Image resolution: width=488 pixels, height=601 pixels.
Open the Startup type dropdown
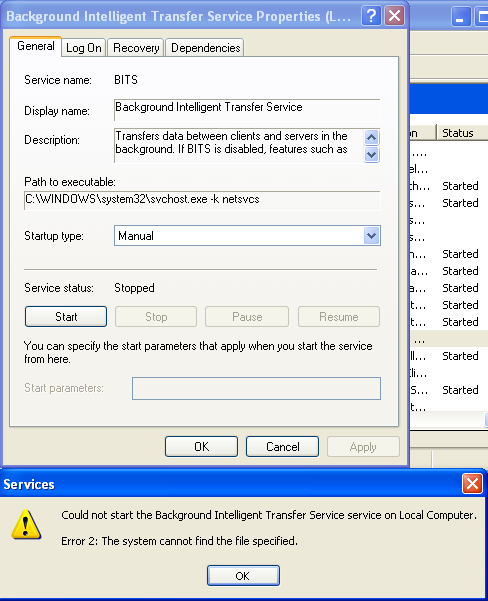pos(371,236)
